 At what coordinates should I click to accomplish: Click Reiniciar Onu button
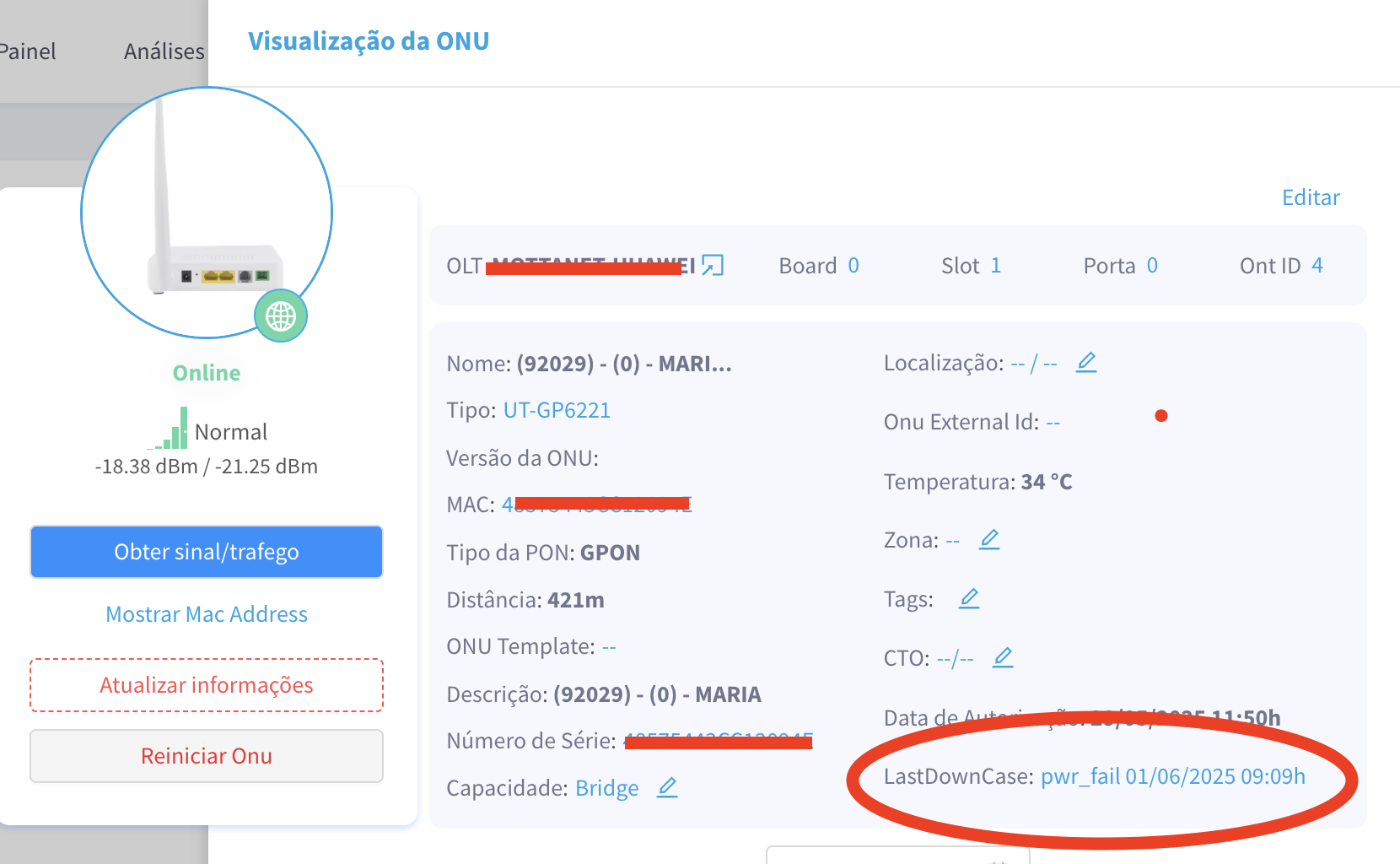pyautogui.click(x=207, y=756)
